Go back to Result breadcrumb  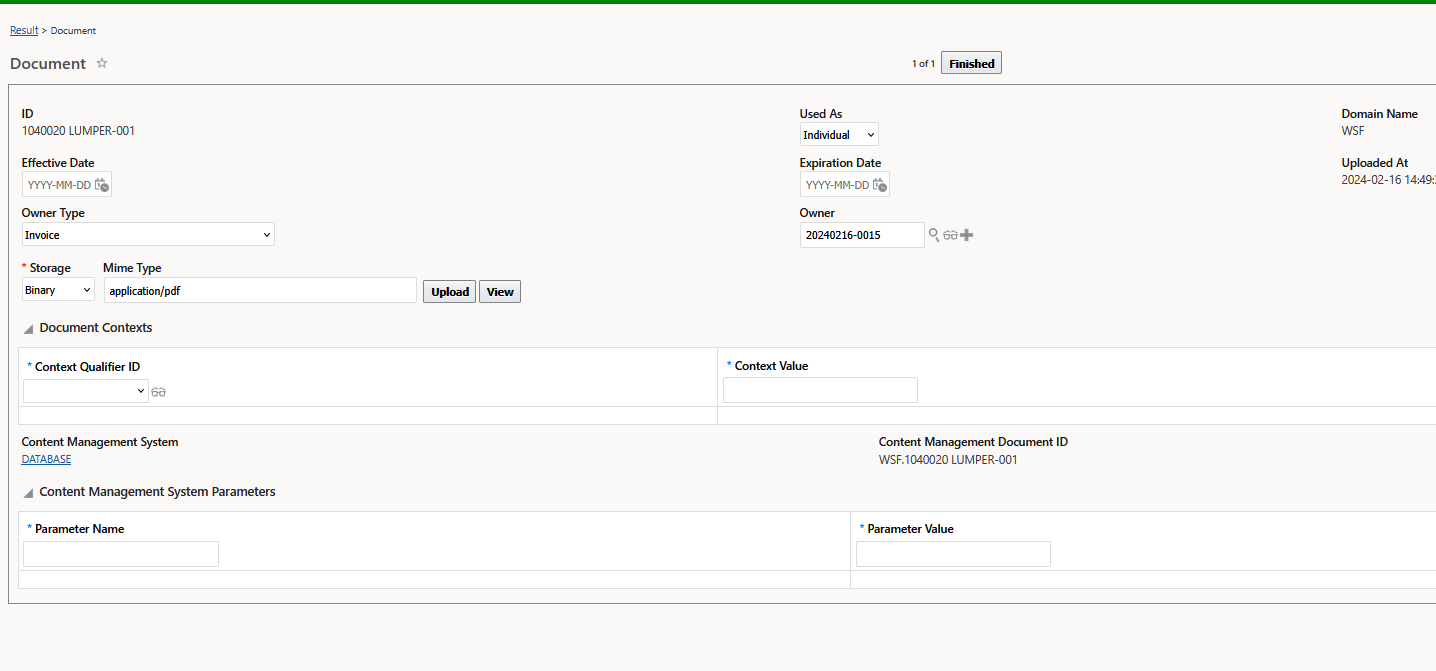point(24,30)
